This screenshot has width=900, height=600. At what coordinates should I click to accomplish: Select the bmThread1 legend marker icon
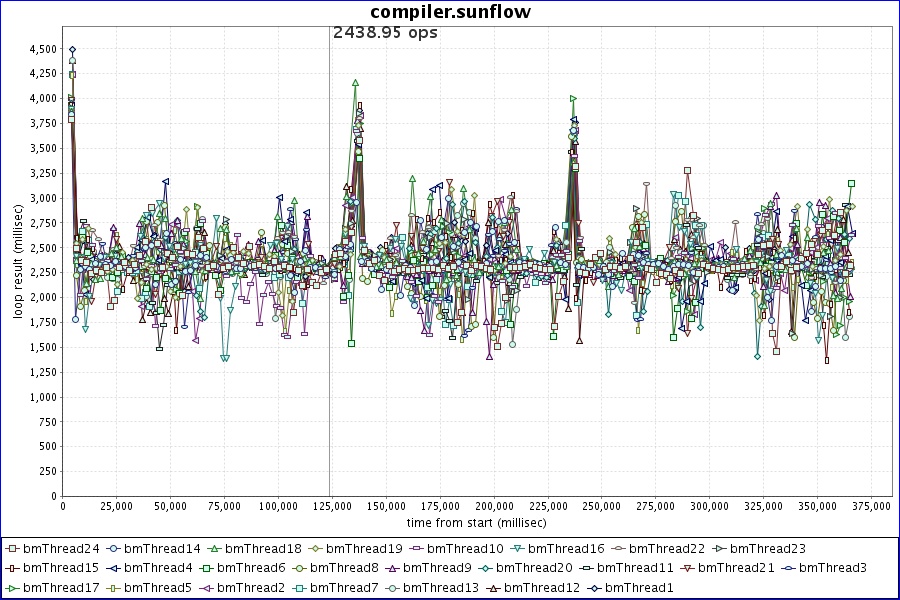tap(594, 587)
